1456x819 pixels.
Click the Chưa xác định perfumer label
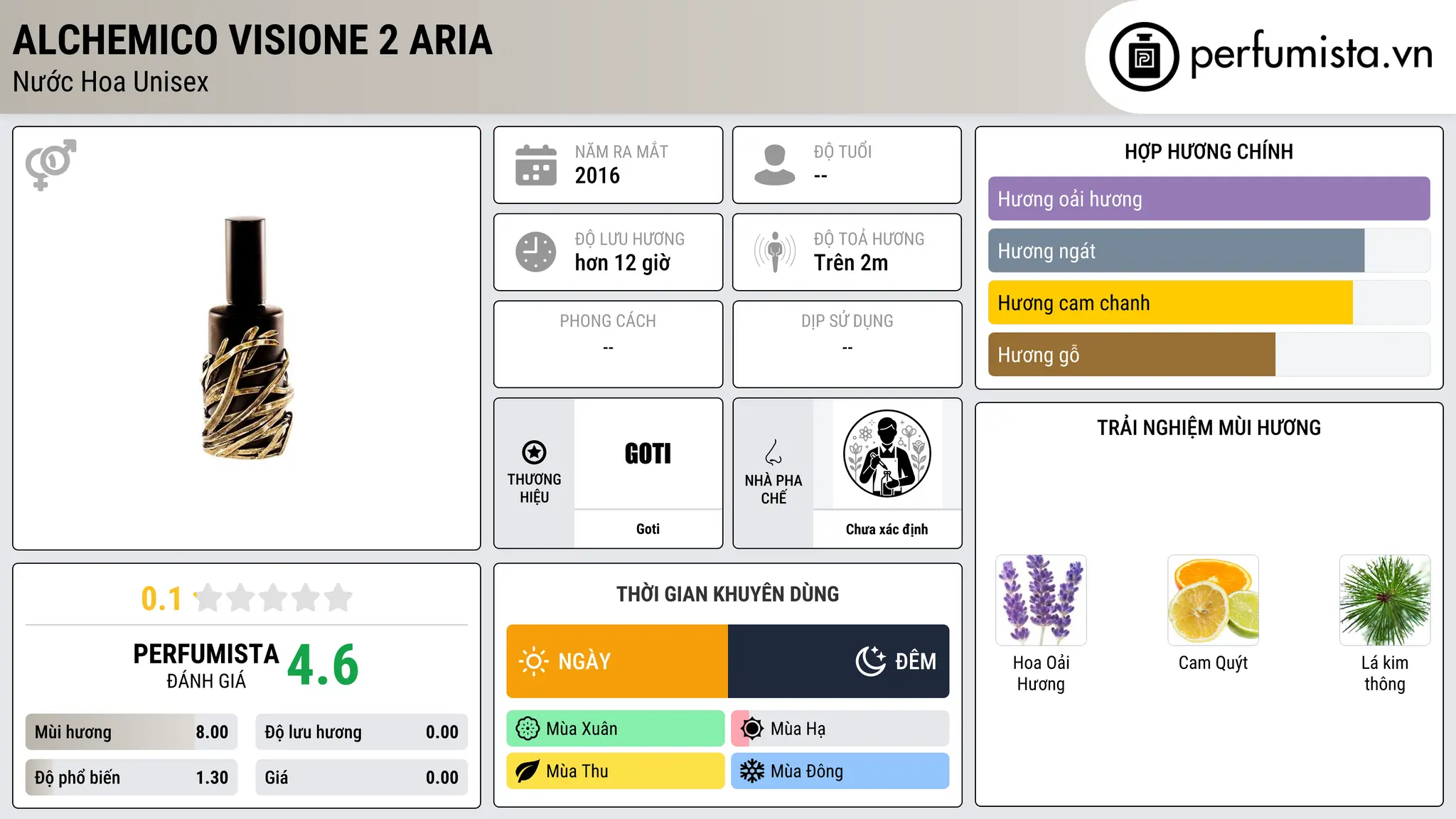pyautogui.click(x=887, y=529)
